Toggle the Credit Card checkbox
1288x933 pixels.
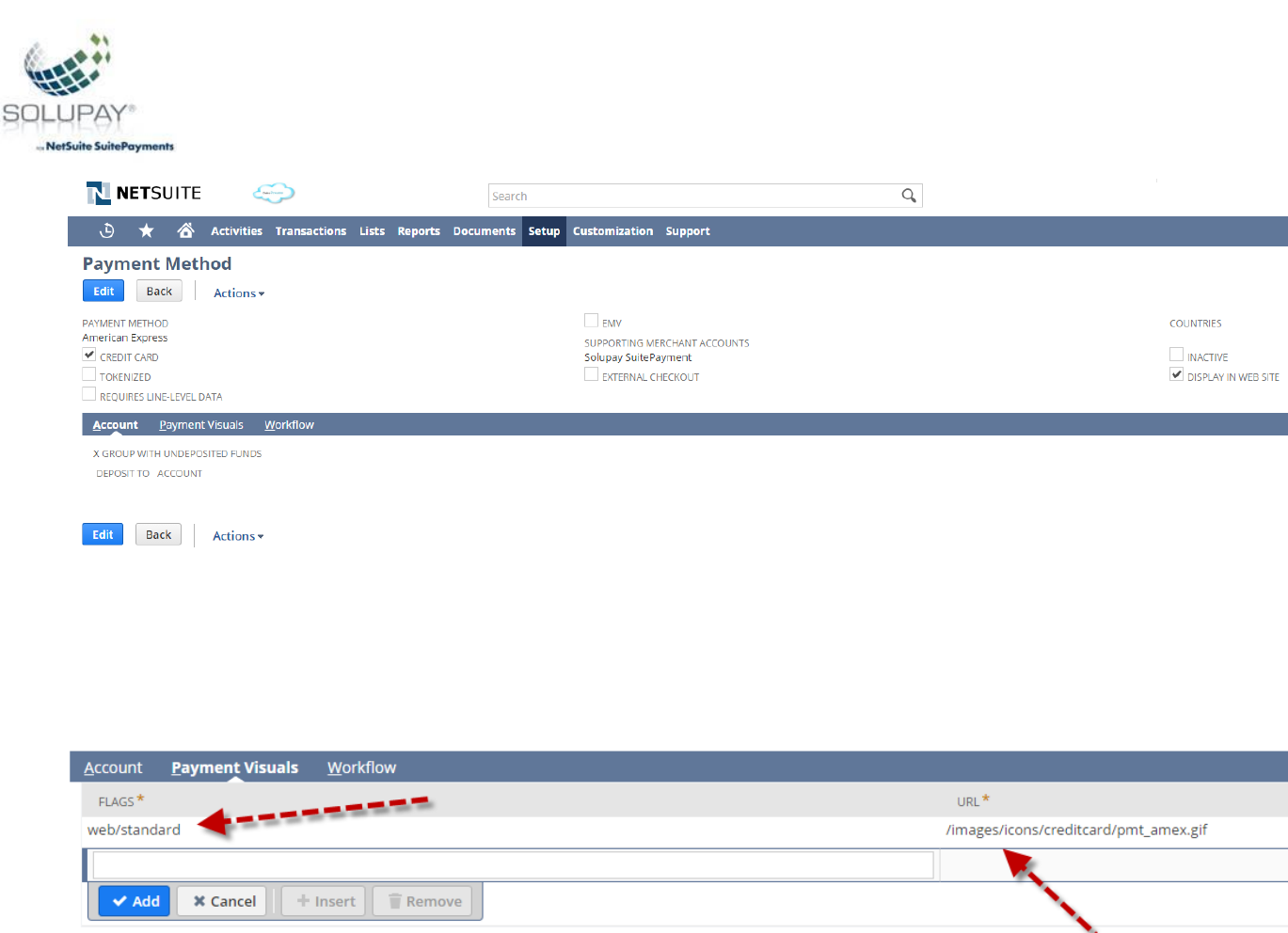(89, 355)
